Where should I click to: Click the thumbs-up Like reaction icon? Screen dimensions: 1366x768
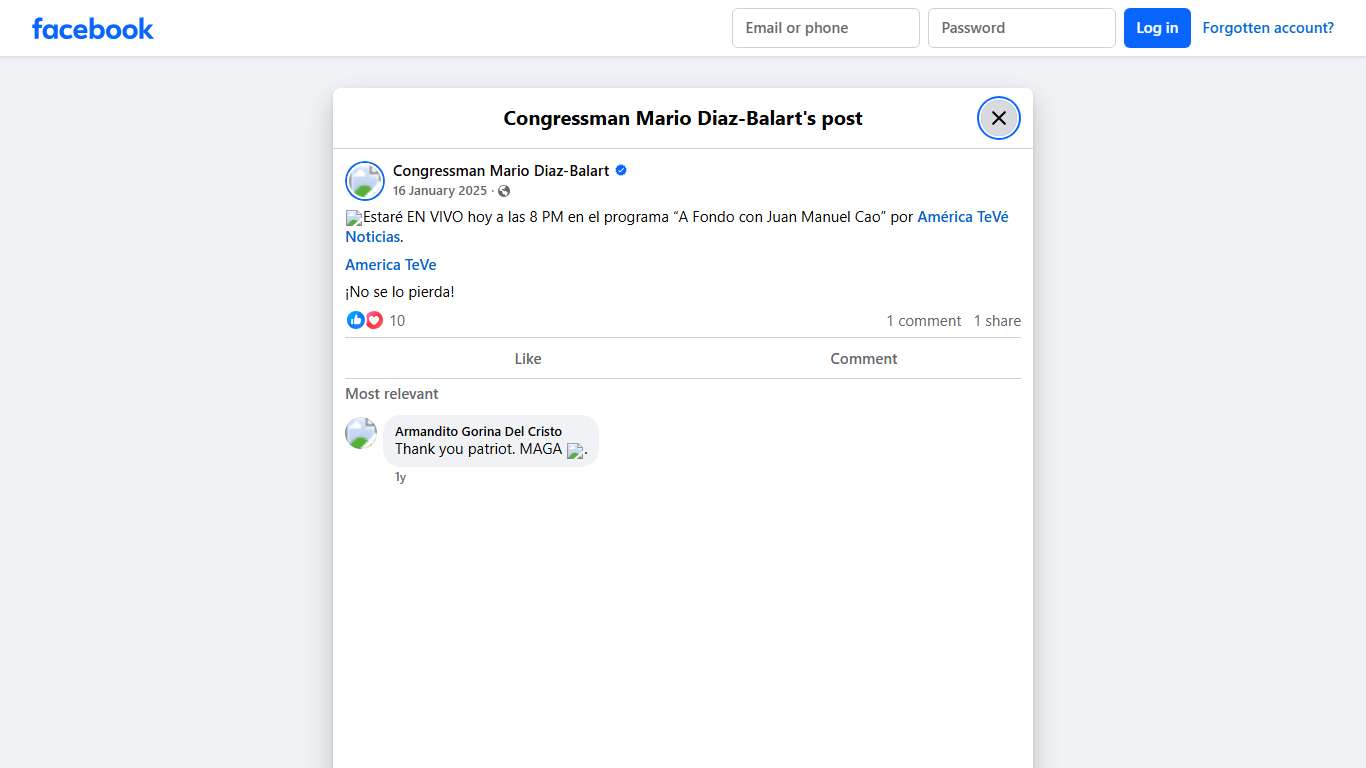tap(355, 320)
